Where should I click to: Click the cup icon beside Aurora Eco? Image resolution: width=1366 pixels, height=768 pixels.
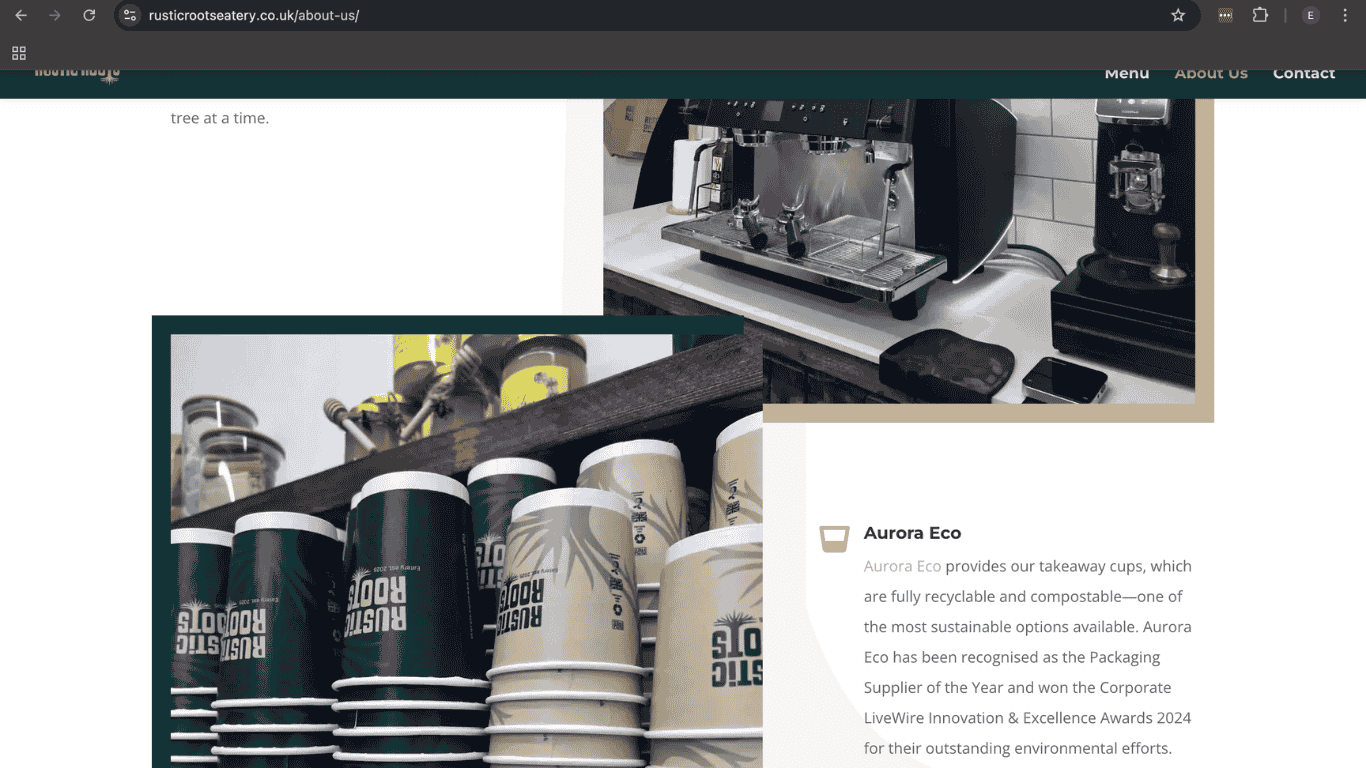pyautogui.click(x=834, y=538)
